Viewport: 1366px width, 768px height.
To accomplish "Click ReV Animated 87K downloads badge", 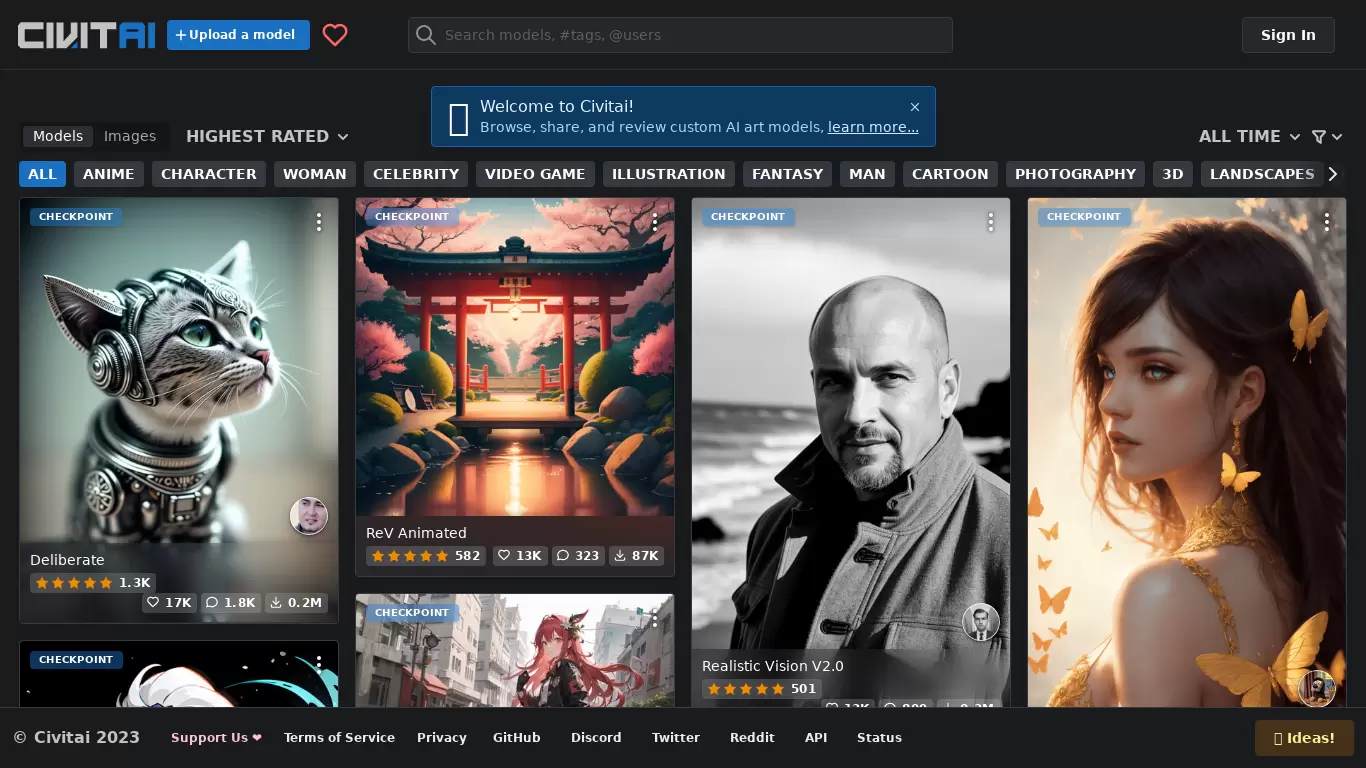I will pos(636,556).
